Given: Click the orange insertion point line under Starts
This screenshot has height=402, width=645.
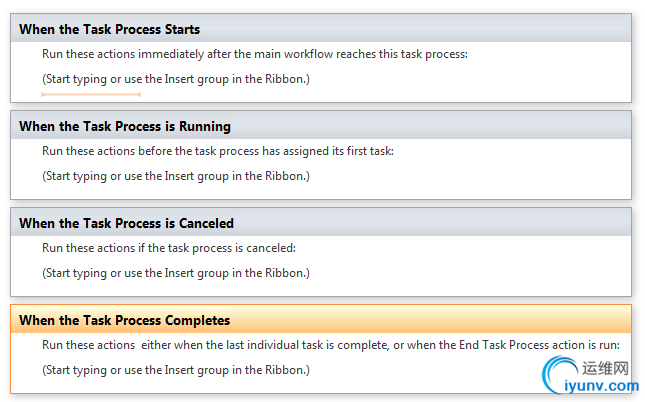Looking at the screenshot, I should click(91, 95).
